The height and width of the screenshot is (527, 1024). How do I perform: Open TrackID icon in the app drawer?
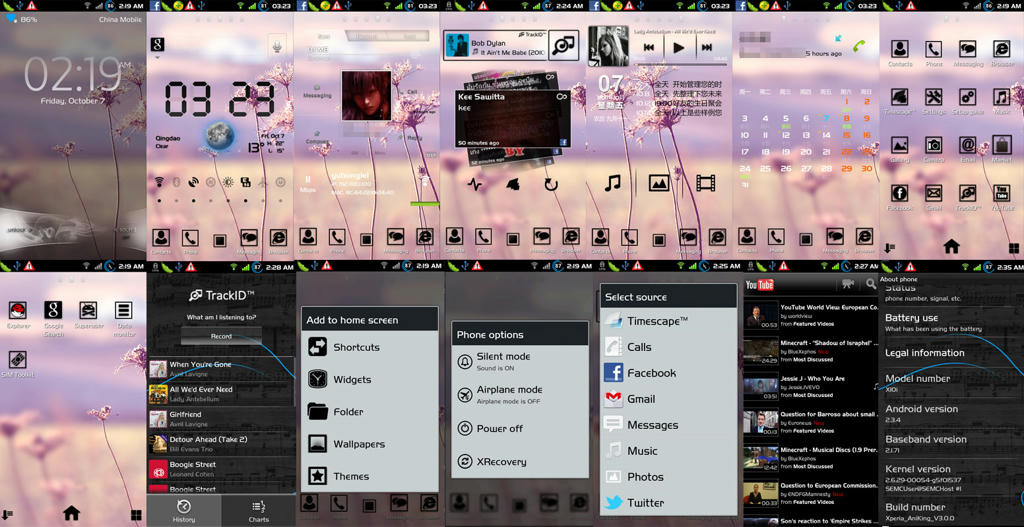967,193
